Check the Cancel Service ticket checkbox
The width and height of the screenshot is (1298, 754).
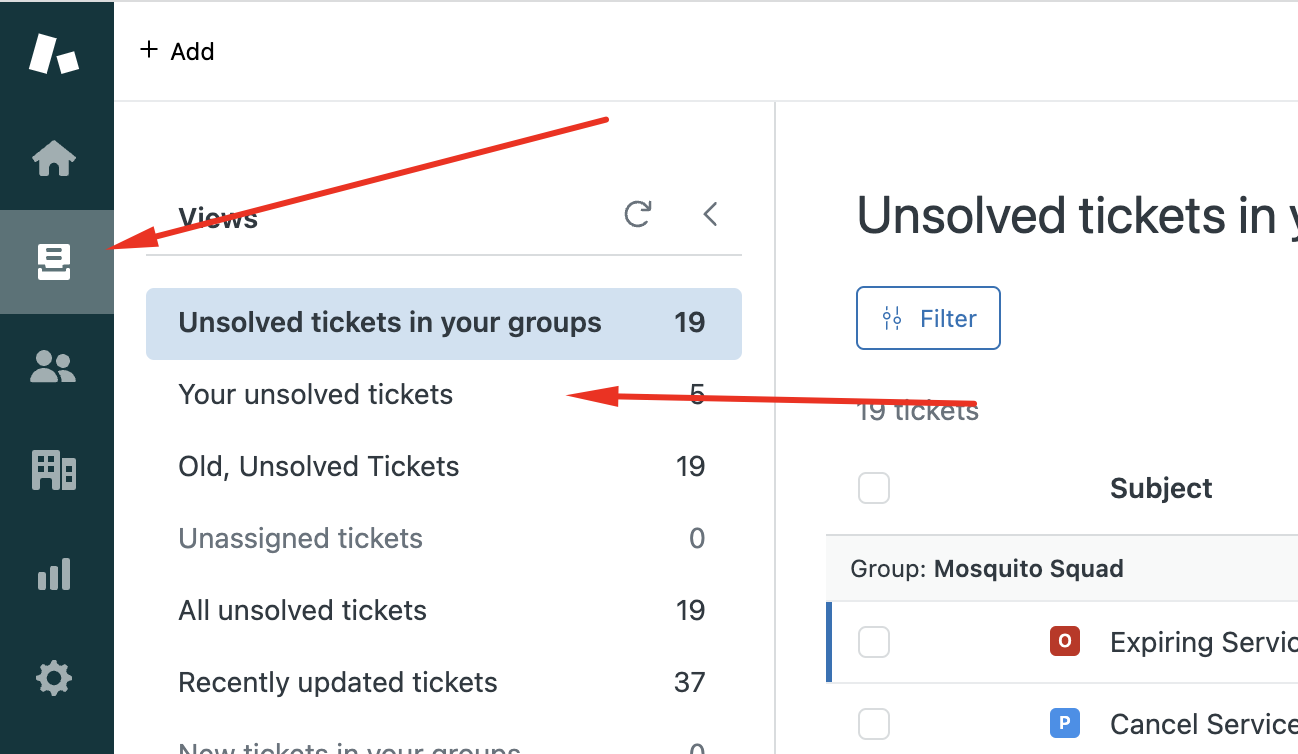874,723
